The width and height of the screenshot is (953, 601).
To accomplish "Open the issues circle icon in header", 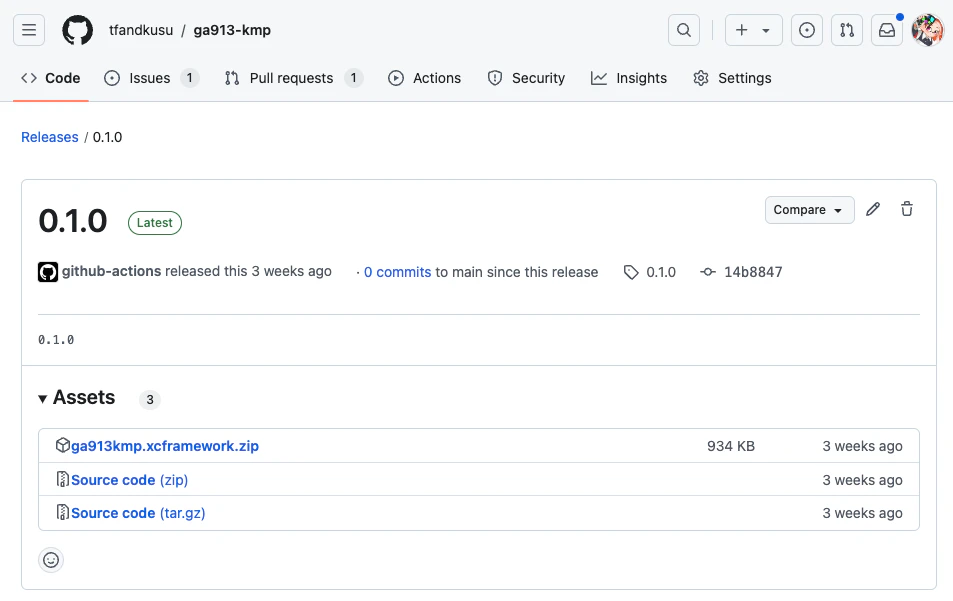I will pos(807,30).
